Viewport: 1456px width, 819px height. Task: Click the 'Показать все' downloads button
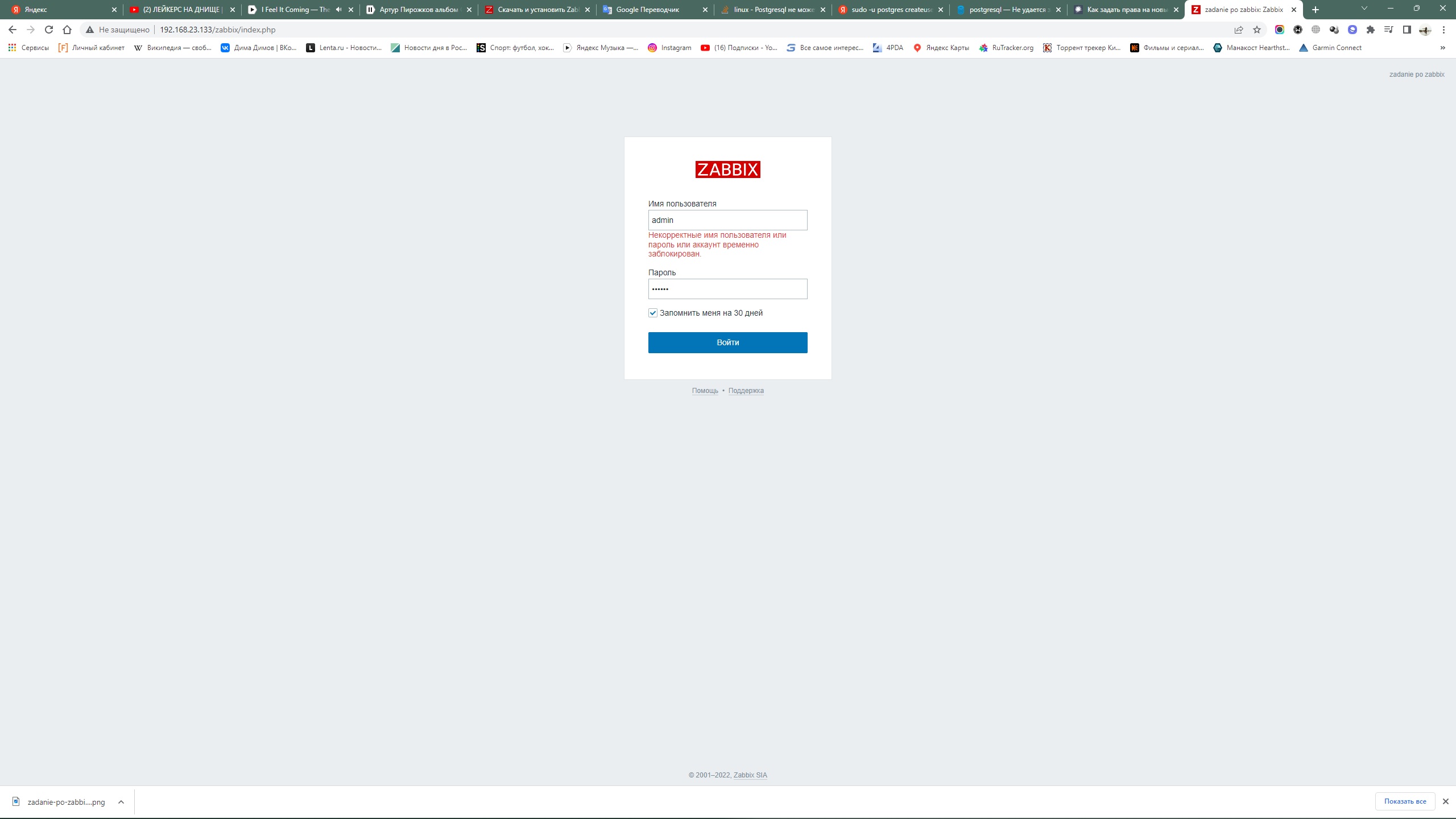[x=1405, y=801]
